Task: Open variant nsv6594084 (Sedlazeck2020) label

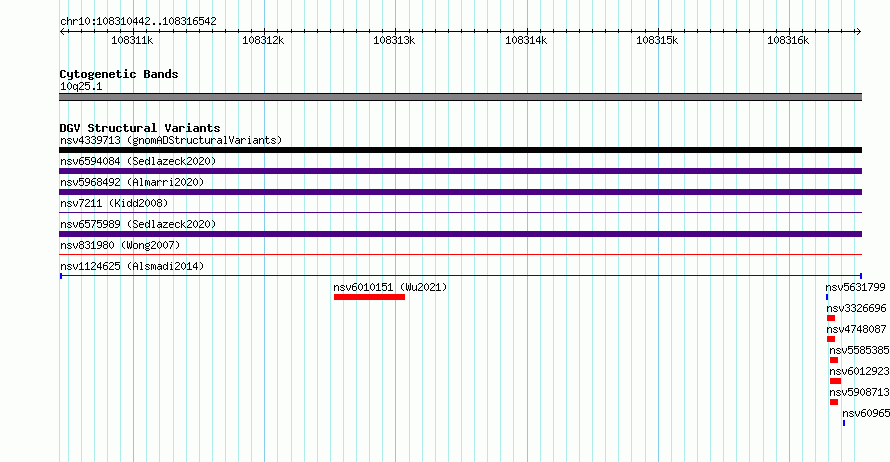Action: (138, 161)
